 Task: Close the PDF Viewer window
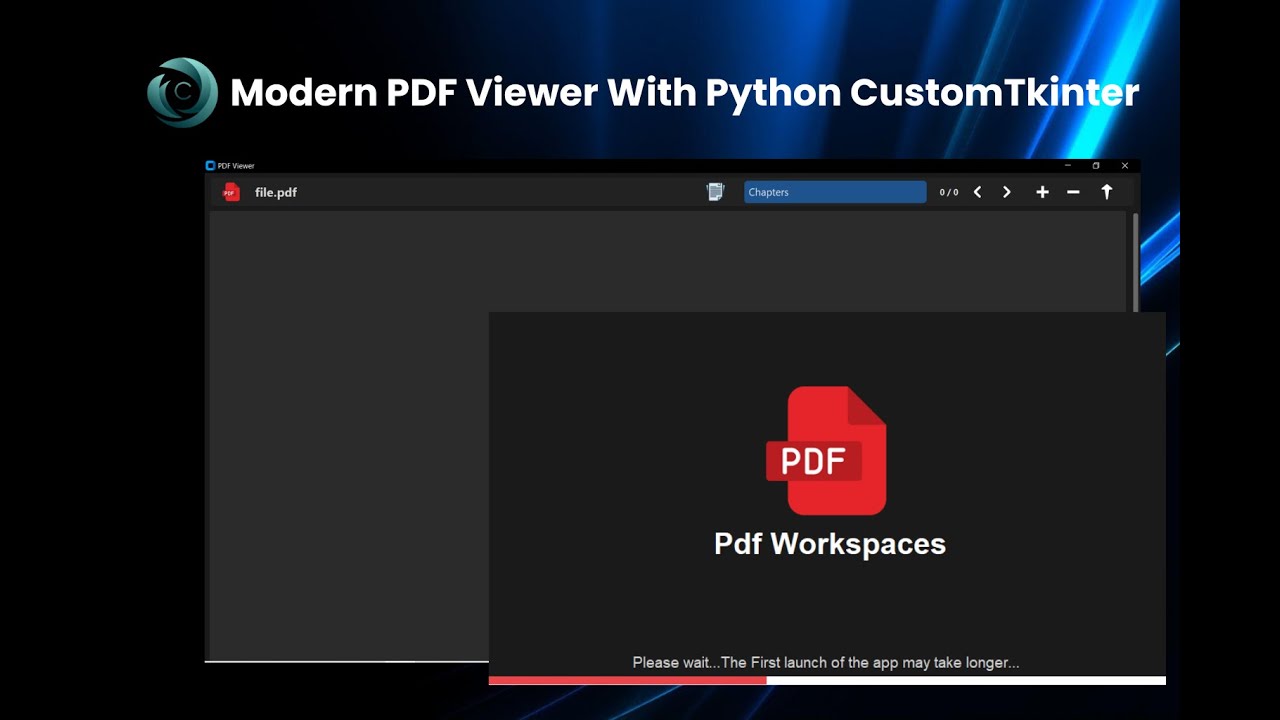pyautogui.click(x=1125, y=165)
